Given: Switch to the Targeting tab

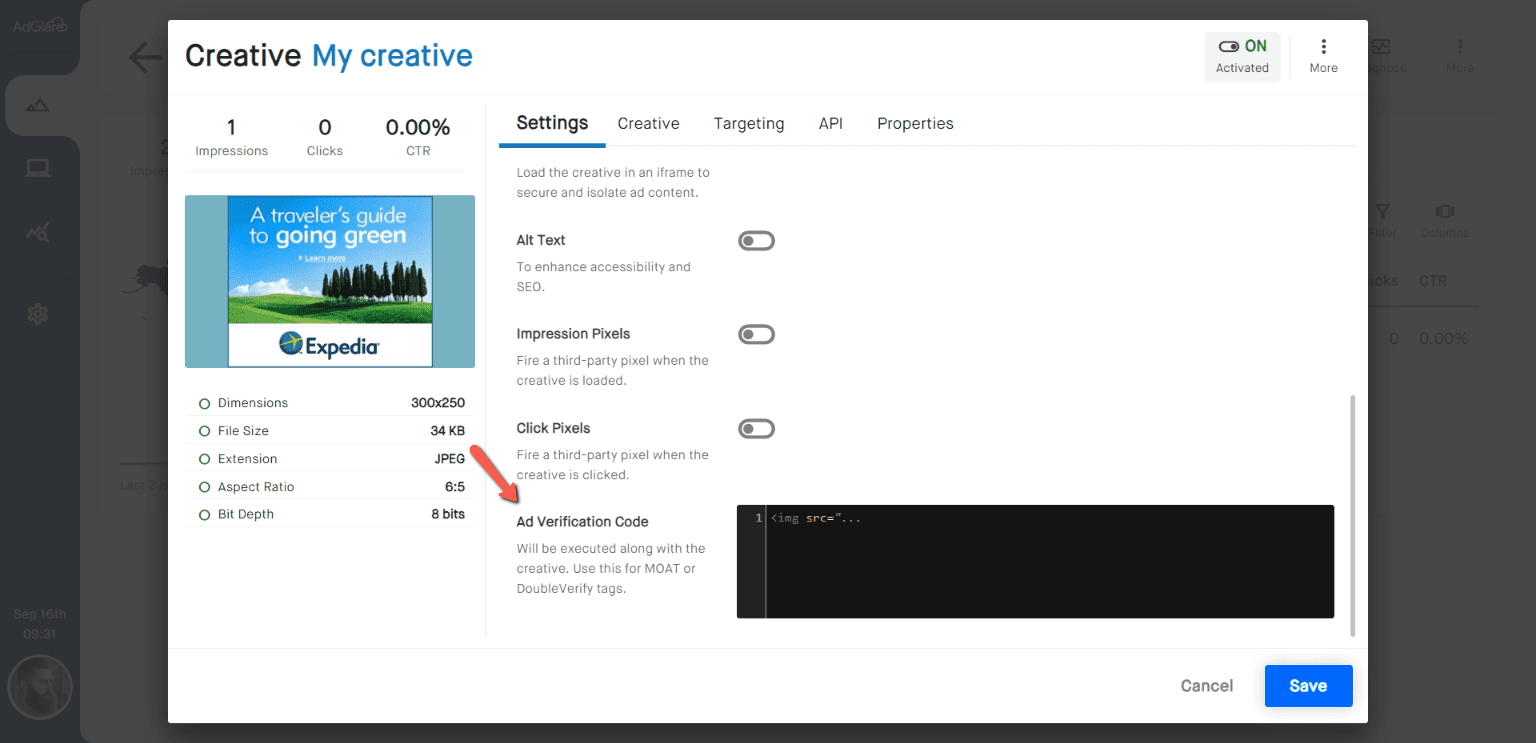Looking at the screenshot, I should coord(748,123).
